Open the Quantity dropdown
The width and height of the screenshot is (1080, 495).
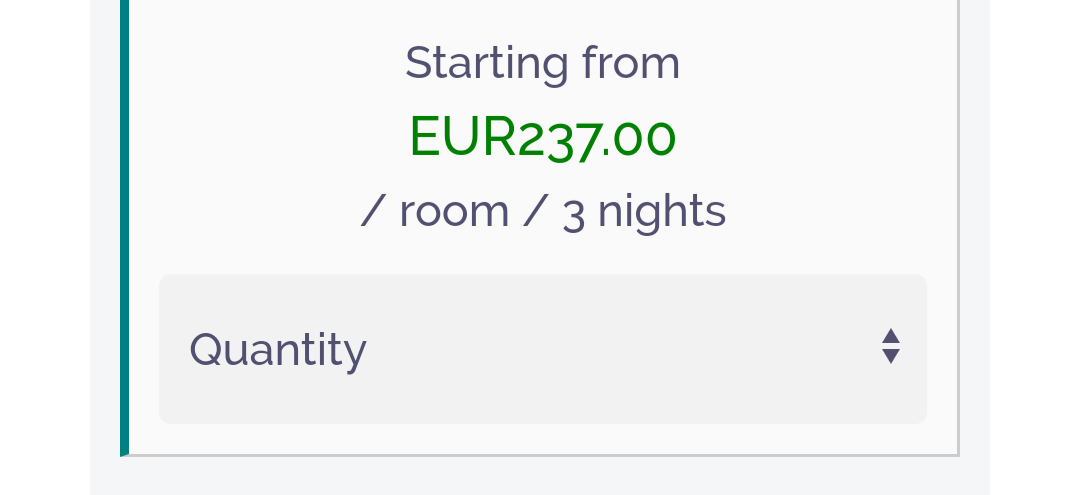coord(542,349)
